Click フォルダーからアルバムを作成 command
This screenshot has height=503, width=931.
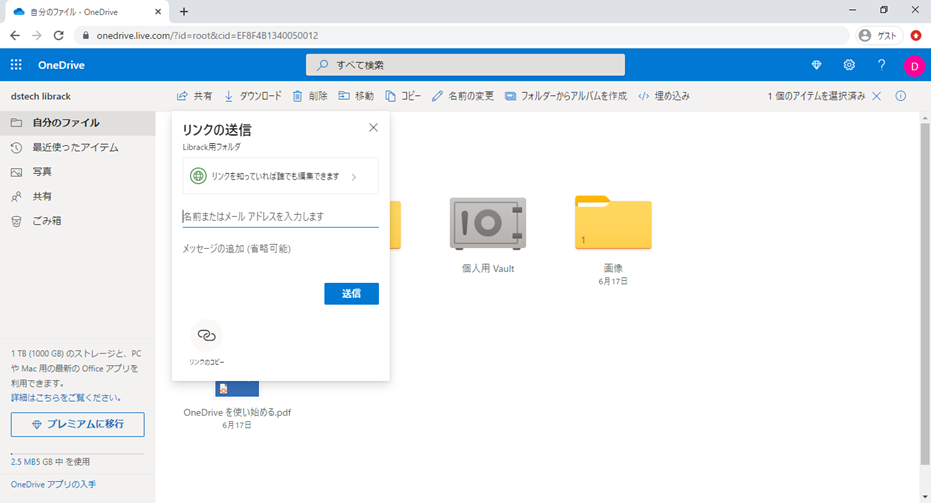(x=565, y=96)
